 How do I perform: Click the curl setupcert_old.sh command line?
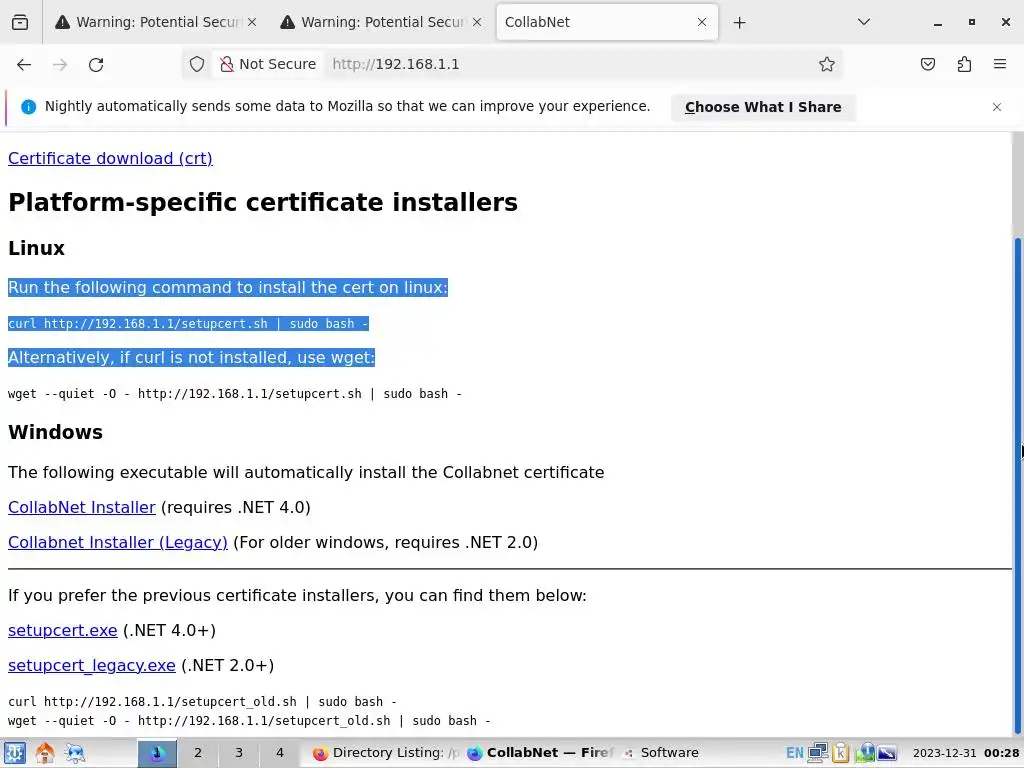click(202, 702)
